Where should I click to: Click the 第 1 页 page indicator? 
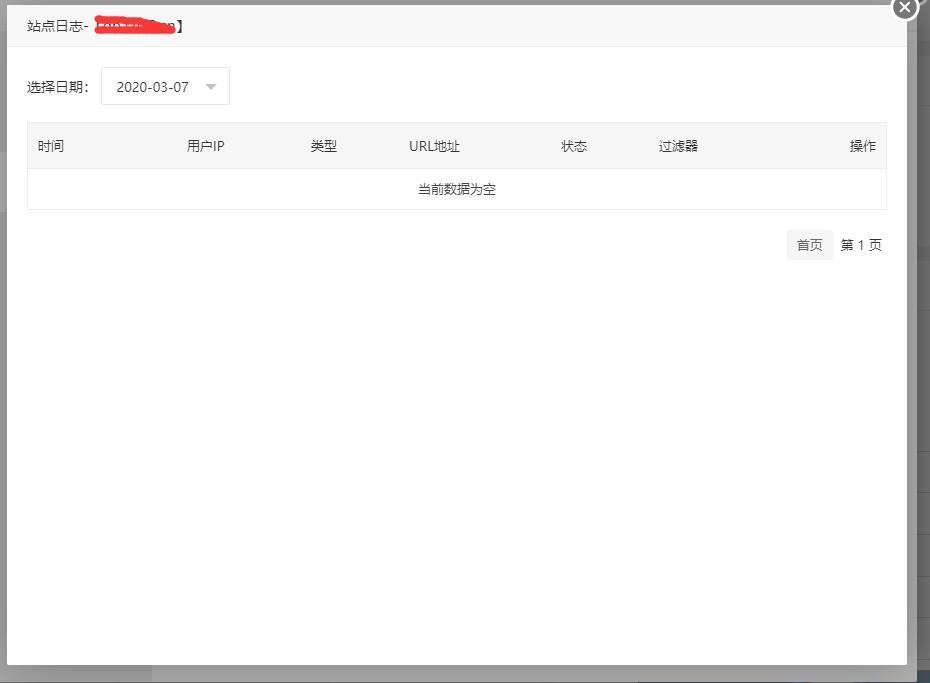tap(861, 245)
